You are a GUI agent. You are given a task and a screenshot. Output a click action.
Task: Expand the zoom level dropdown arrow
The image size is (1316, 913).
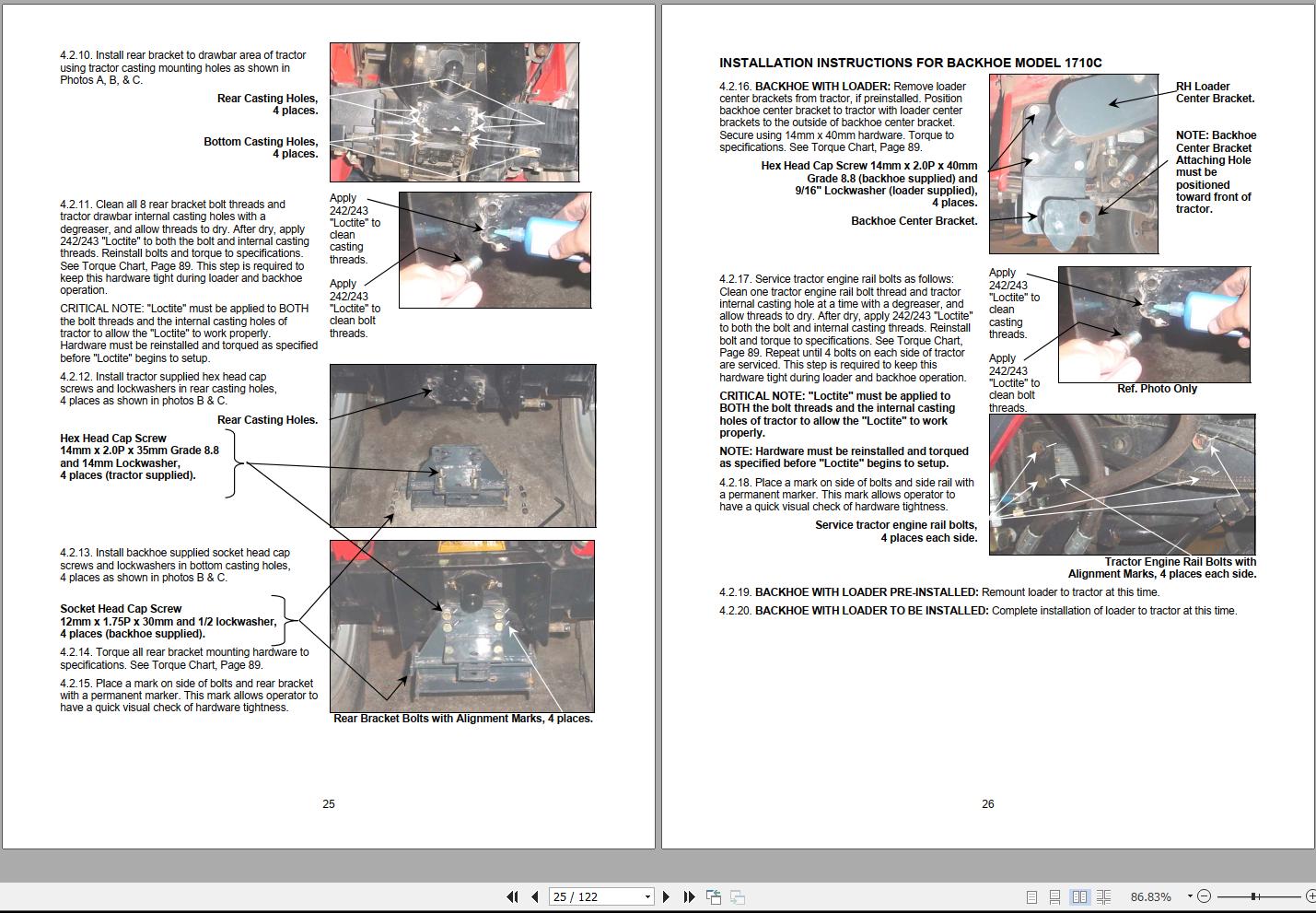click(x=1189, y=896)
